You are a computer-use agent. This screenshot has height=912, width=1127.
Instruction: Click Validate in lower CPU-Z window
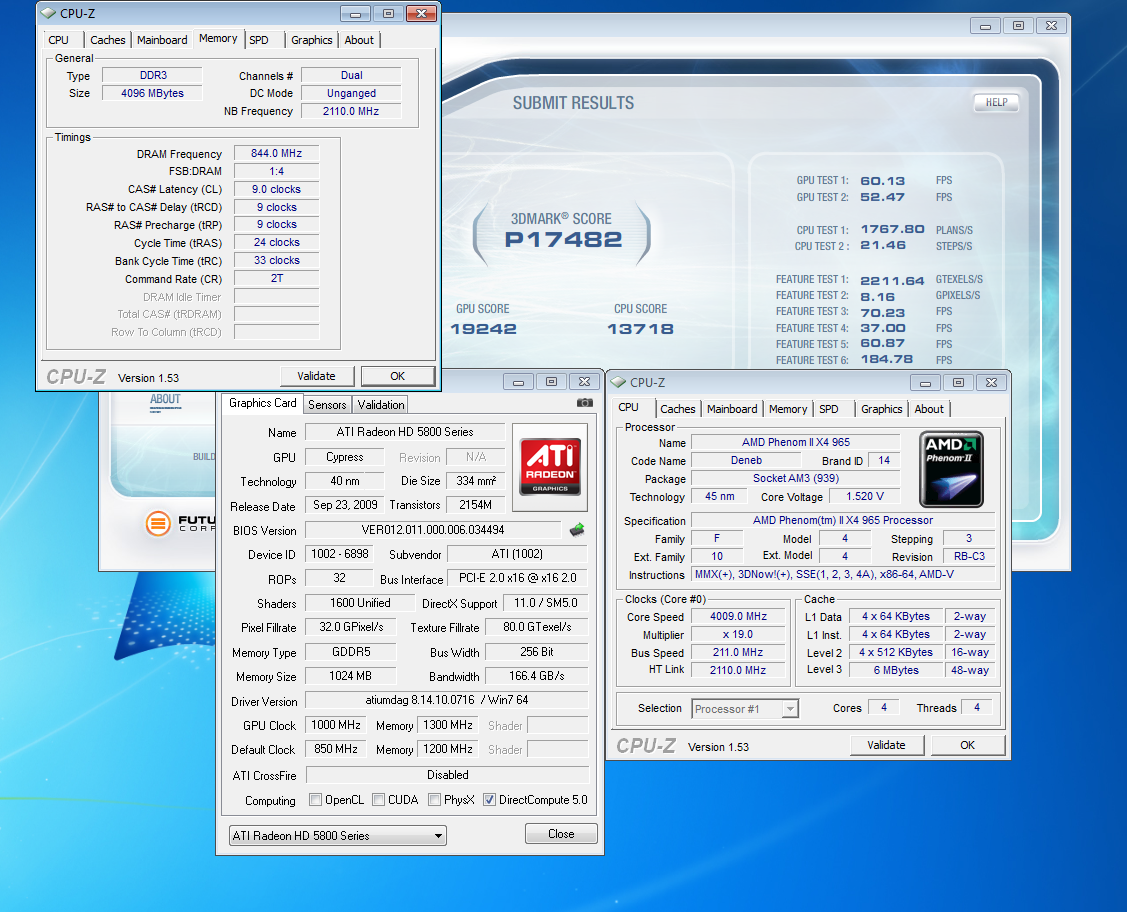886,745
